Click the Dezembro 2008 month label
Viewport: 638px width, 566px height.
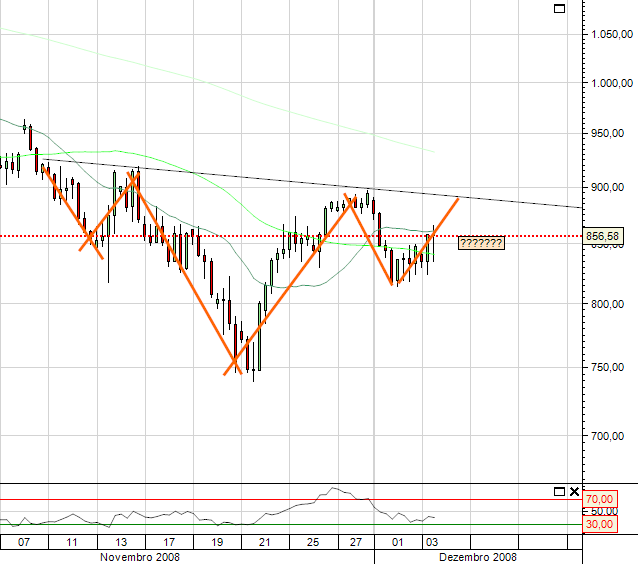(x=478, y=557)
